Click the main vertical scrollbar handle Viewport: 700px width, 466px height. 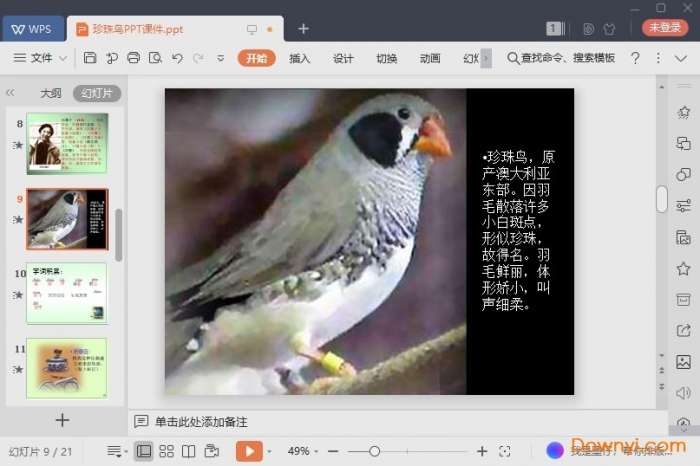pyautogui.click(x=662, y=199)
